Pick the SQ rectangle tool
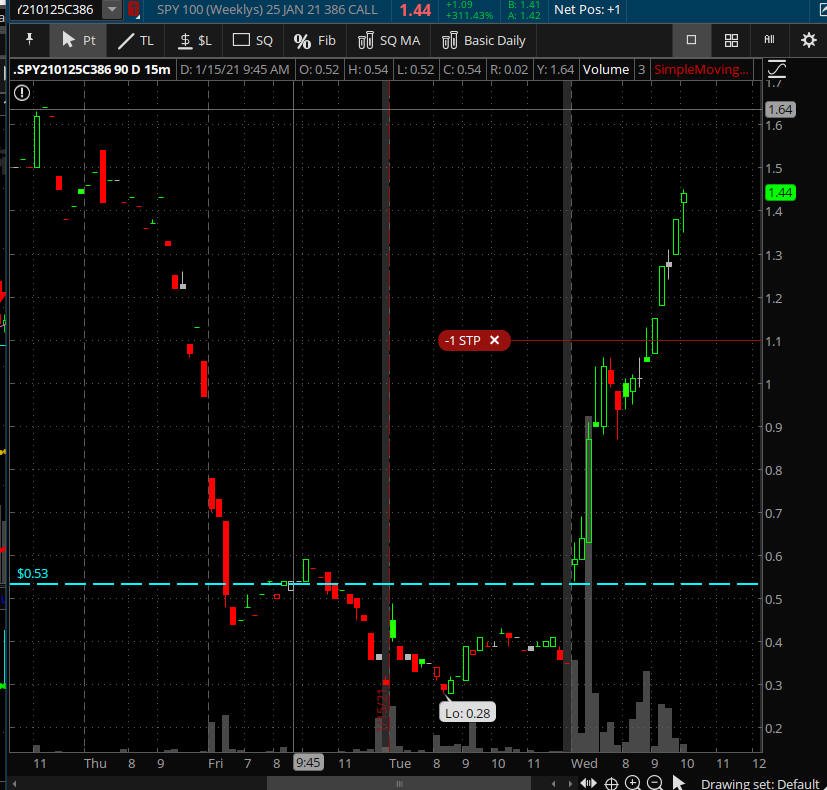Screen dimensions: 827x790 coord(253,40)
